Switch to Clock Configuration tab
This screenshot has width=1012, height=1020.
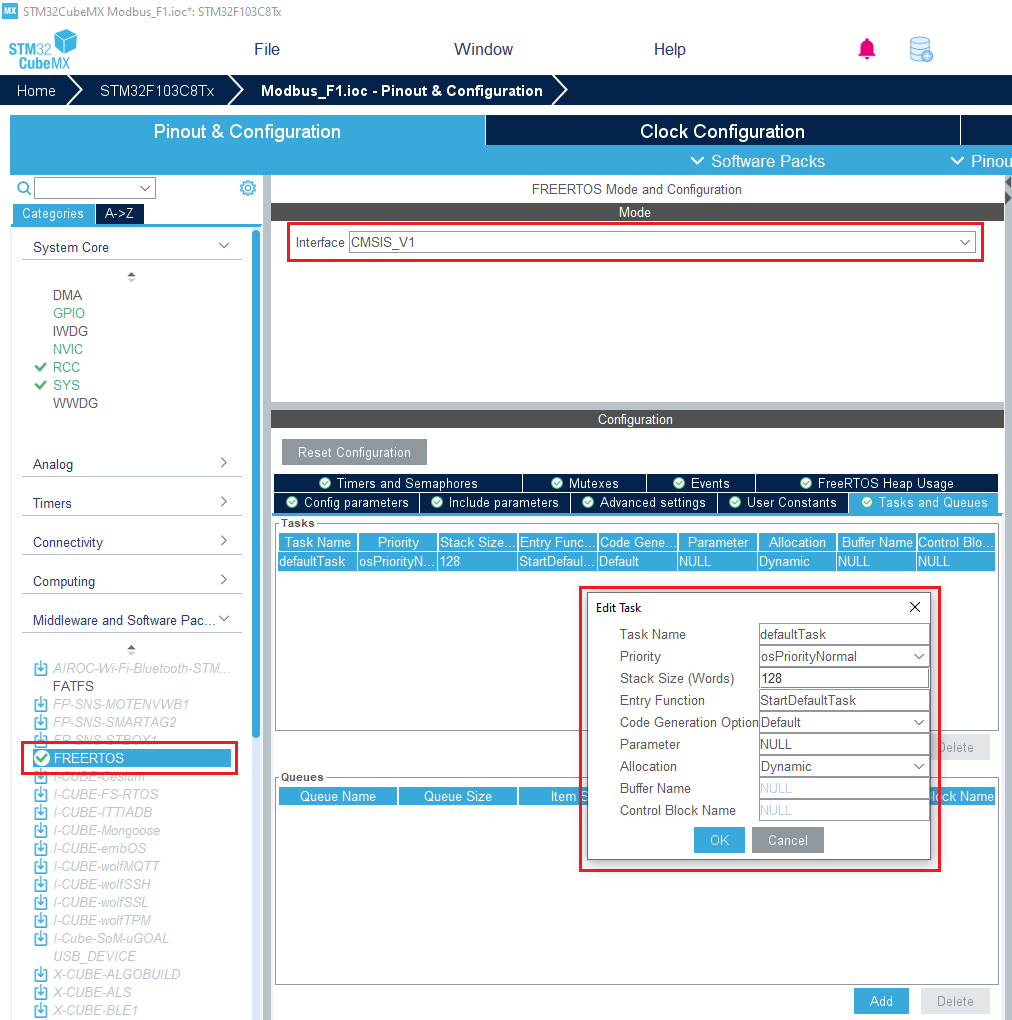(723, 131)
